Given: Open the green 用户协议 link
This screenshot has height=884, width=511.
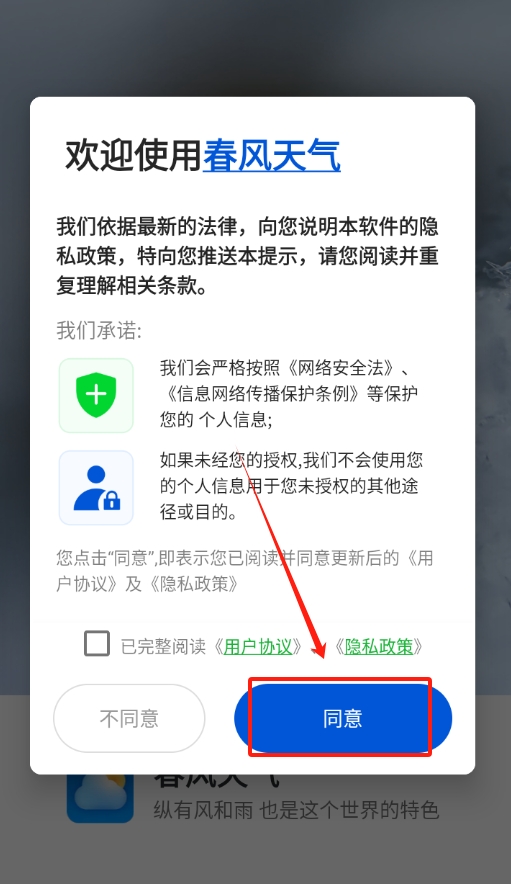Looking at the screenshot, I should tap(258, 646).
